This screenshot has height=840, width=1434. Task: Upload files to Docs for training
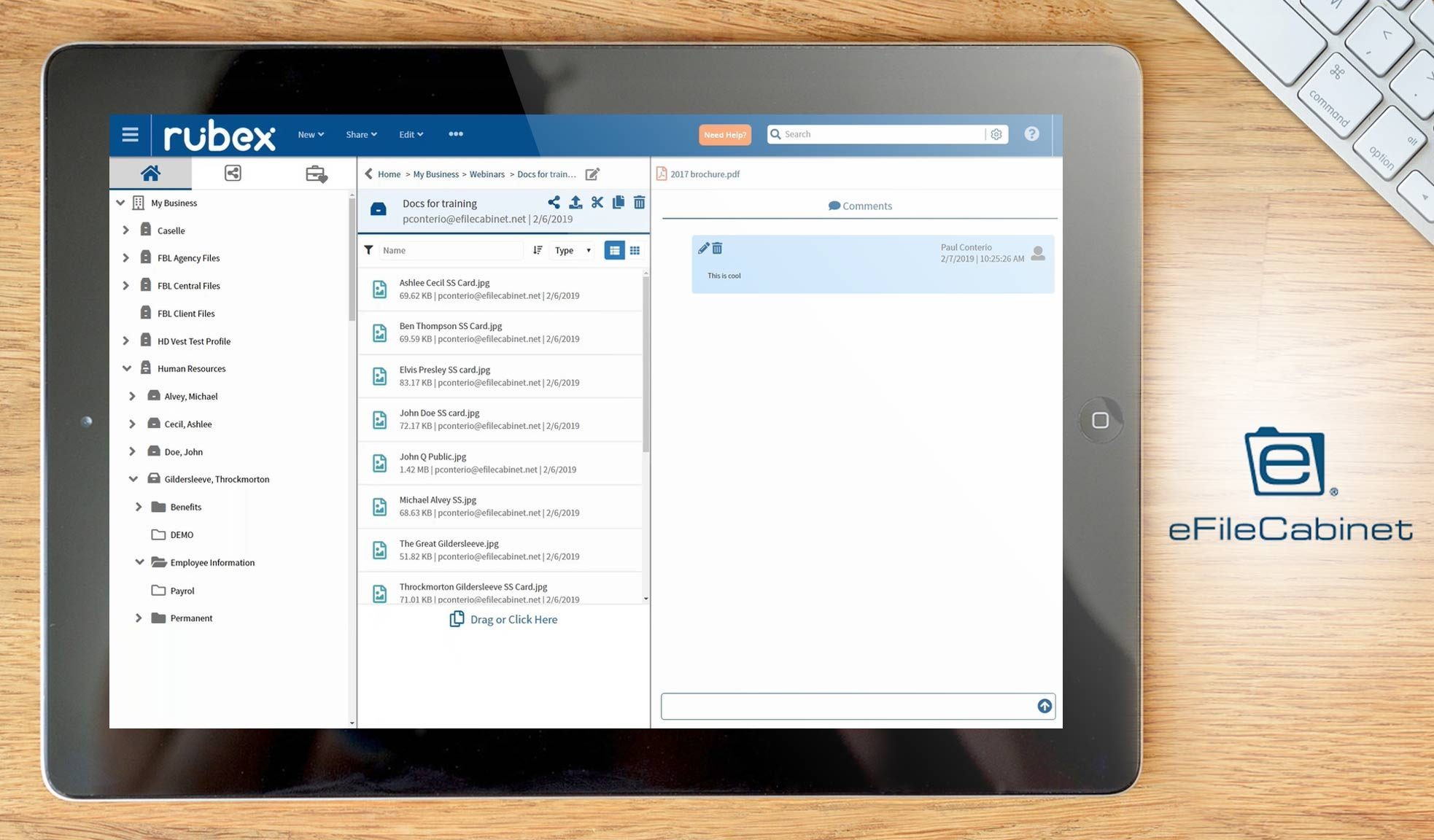pos(575,202)
